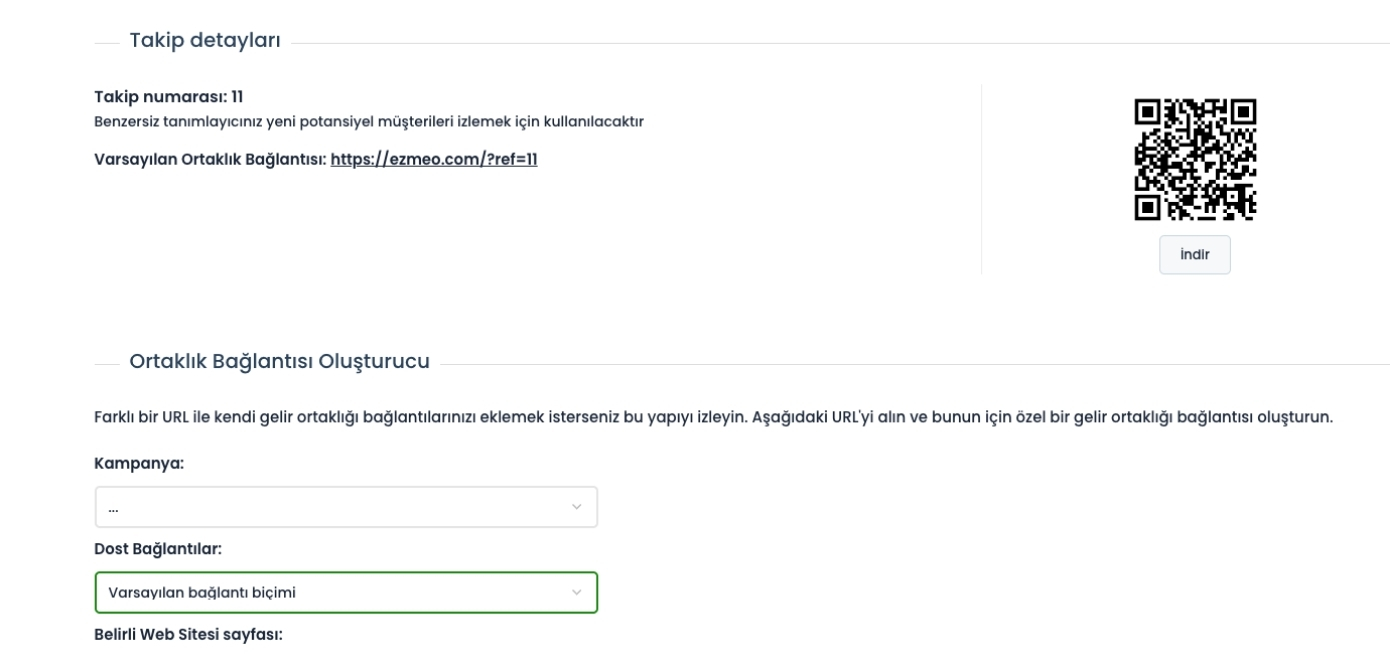
Task: Click the Varsayılan Ortaklık Bağlantısı label text
Action: 211,159
